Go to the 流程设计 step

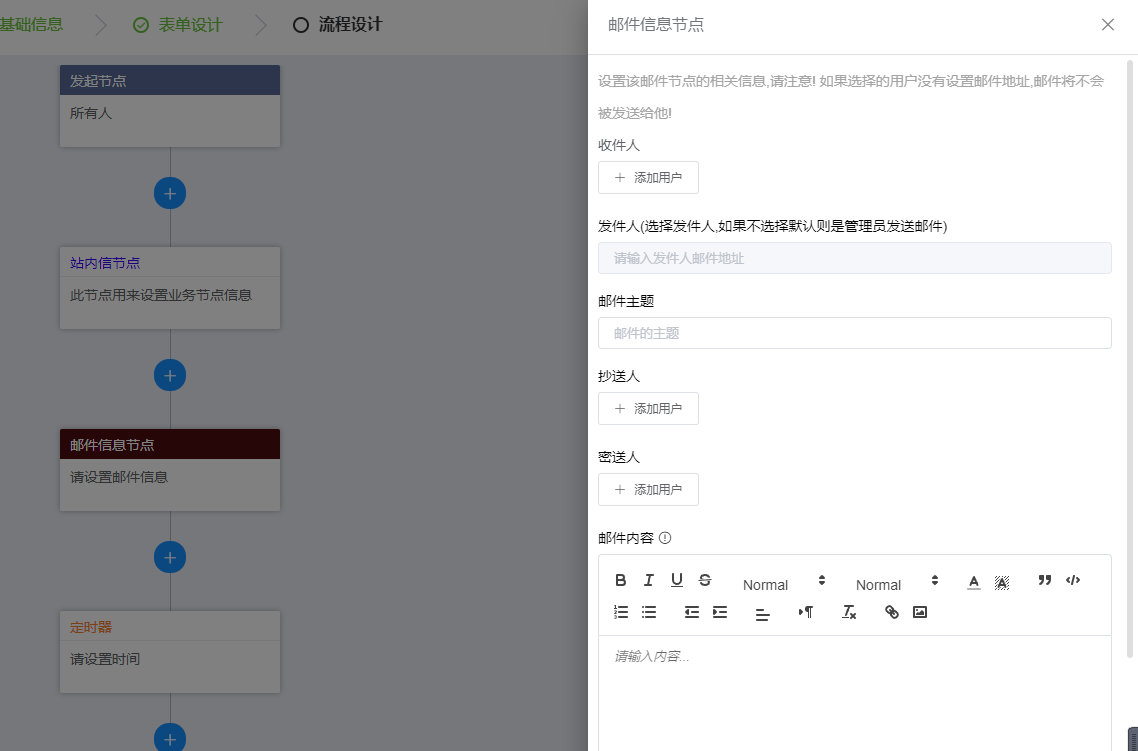coord(350,25)
